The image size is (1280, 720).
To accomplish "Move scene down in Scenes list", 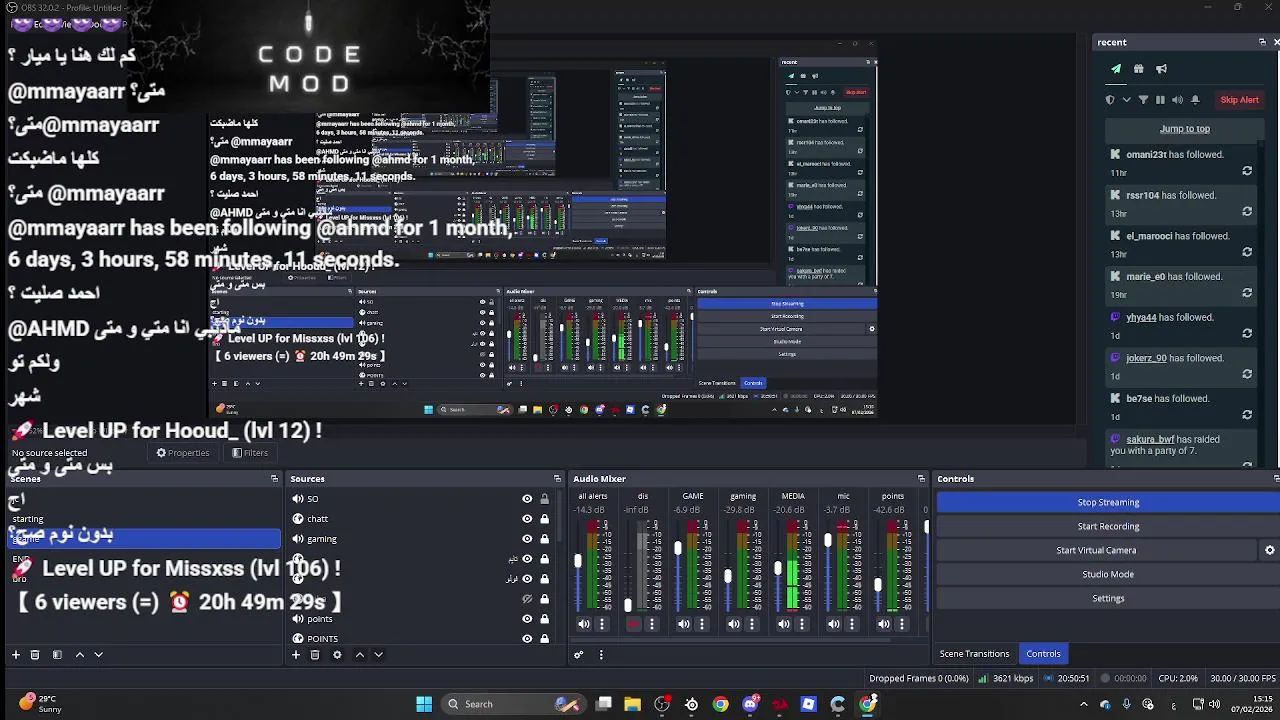I will pyautogui.click(x=98, y=655).
